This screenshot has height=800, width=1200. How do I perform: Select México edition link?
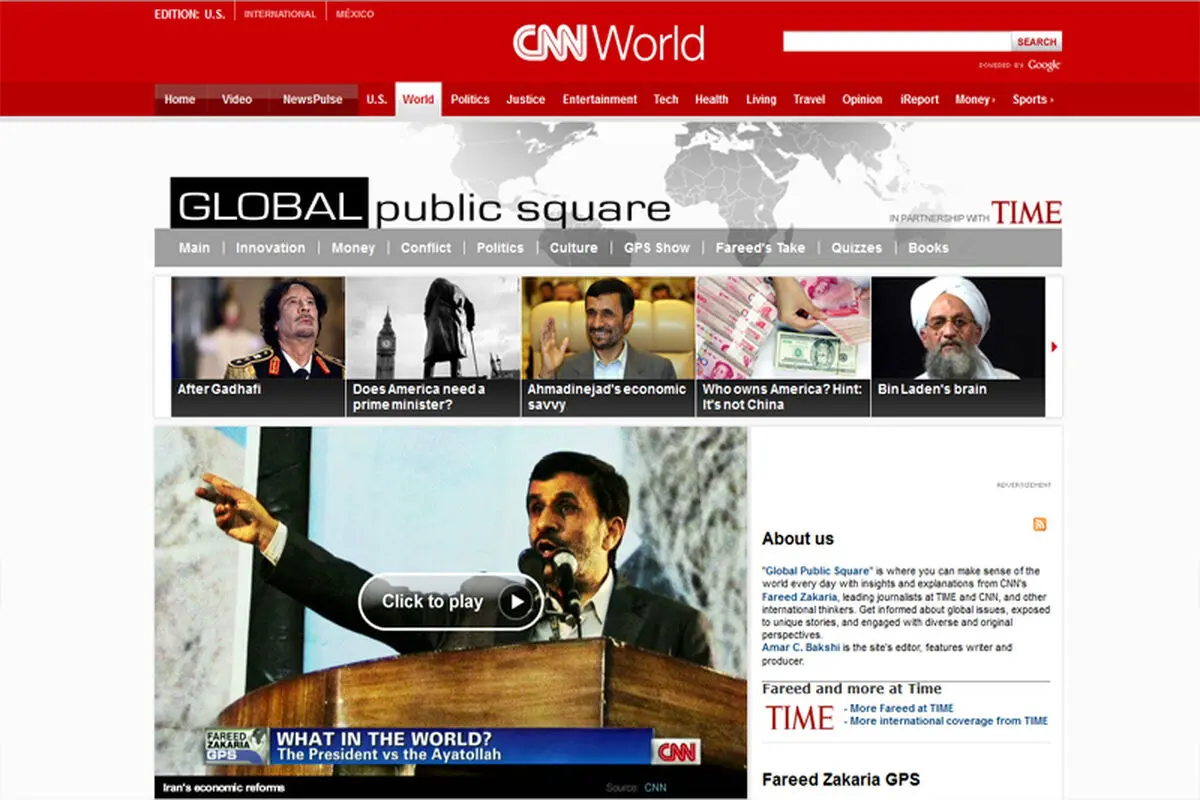[x=355, y=14]
